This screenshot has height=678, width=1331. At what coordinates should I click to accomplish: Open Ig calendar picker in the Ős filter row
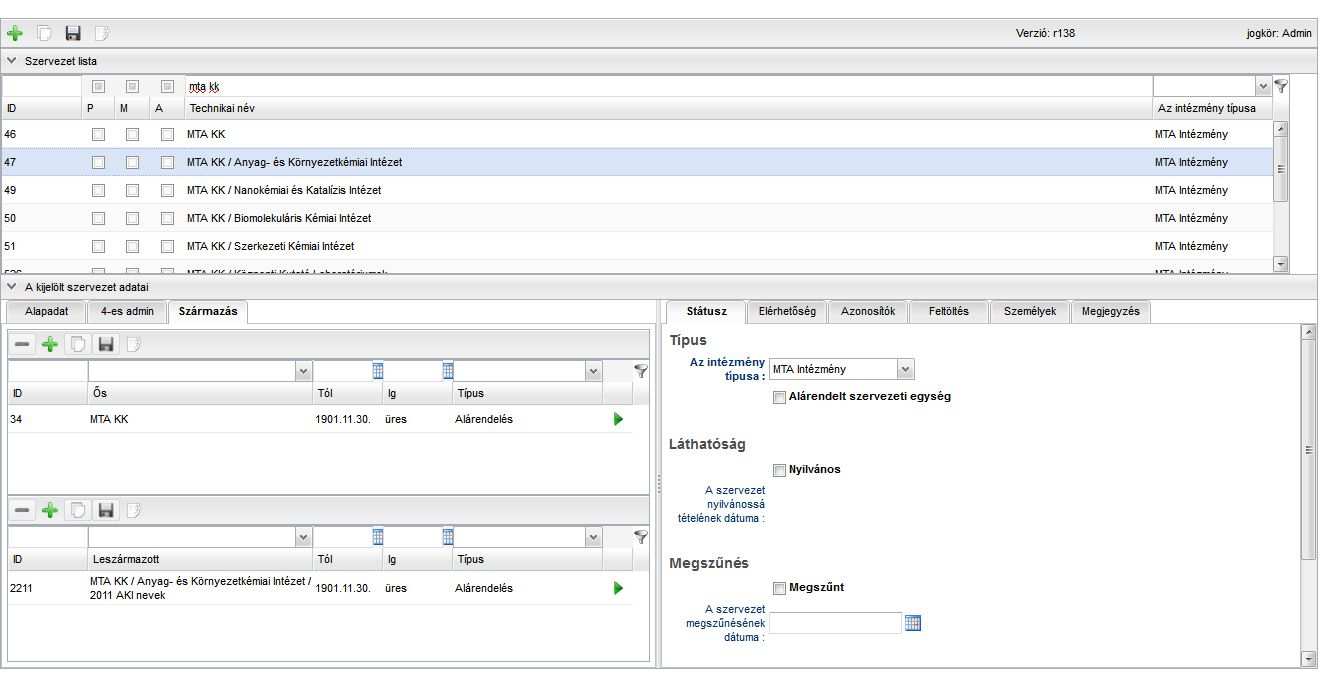click(x=448, y=371)
